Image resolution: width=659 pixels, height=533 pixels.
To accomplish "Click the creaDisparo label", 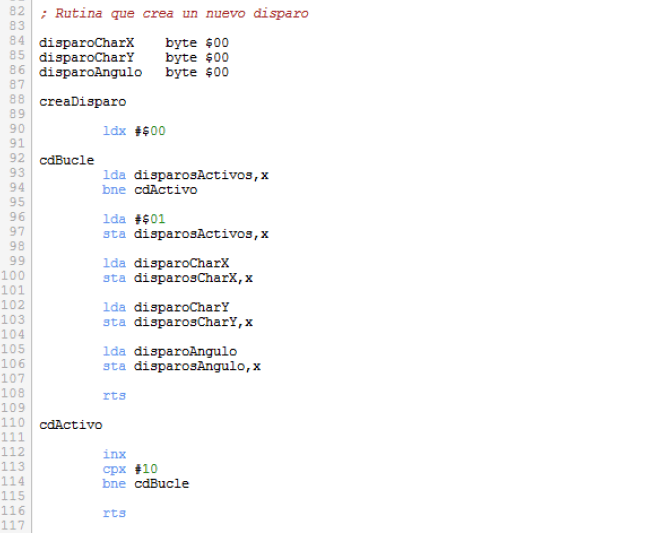I will [x=82, y=101].
